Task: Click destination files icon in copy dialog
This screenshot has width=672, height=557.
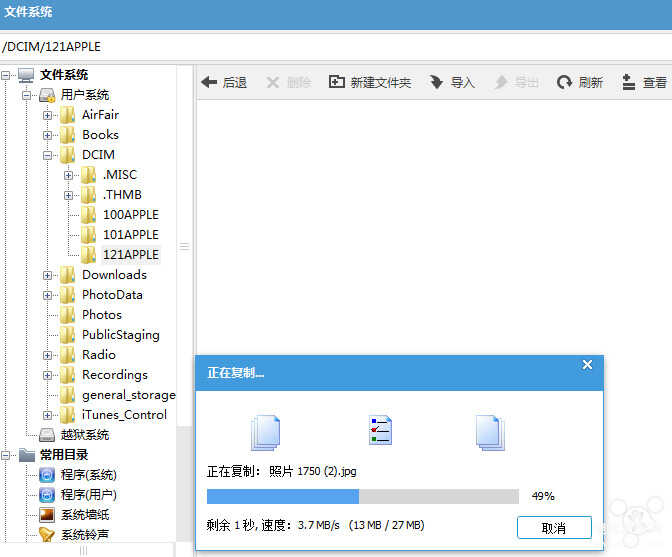Action: [490, 433]
